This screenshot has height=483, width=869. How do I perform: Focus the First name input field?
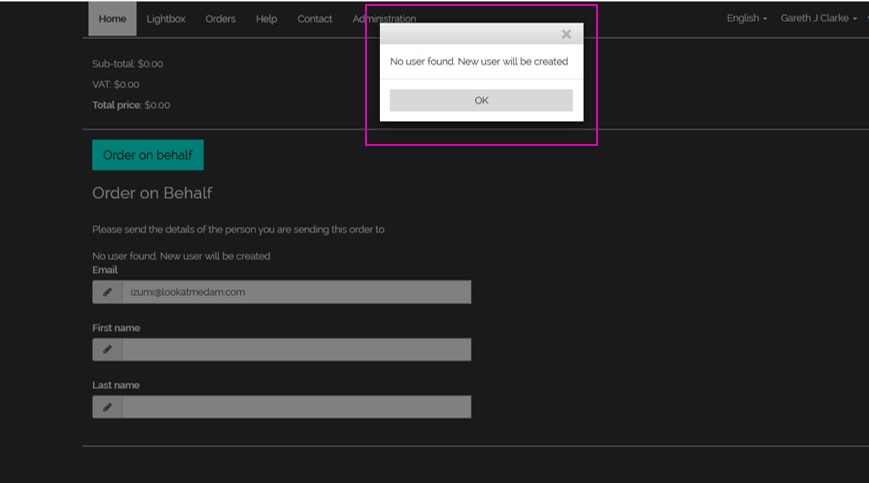297,350
